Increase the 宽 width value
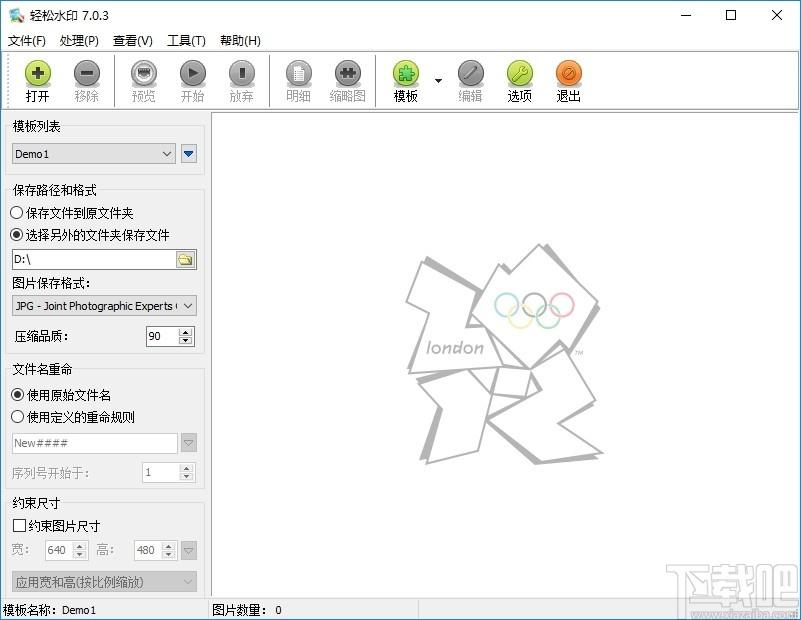This screenshot has width=801, height=620. 80,546
